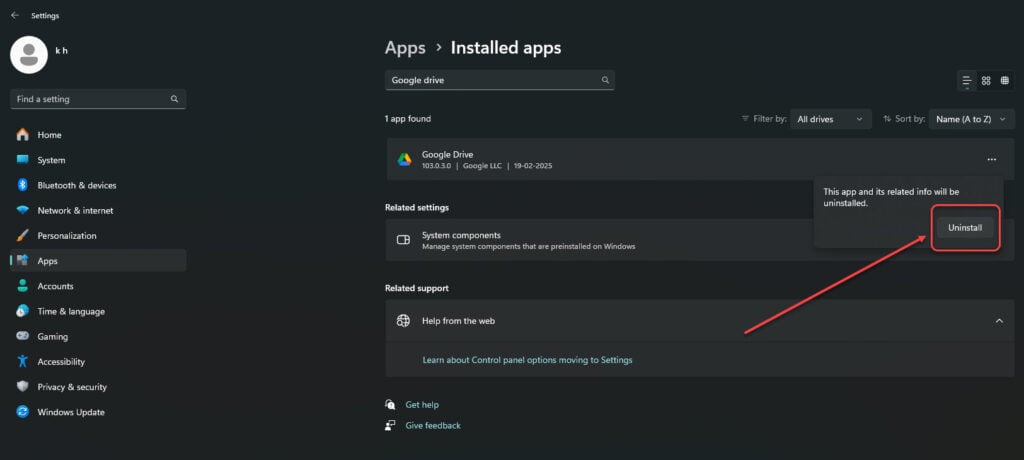
Task: Click the Help from the web globe icon
Action: point(404,321)
